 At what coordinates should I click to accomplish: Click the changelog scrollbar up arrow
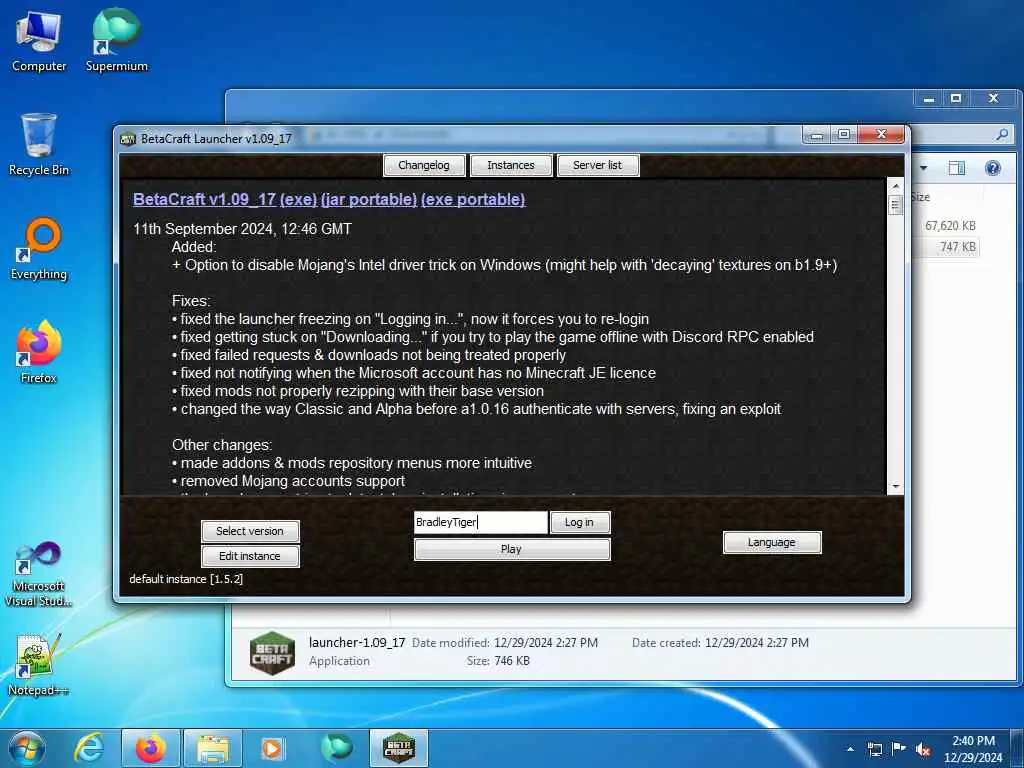895,186
